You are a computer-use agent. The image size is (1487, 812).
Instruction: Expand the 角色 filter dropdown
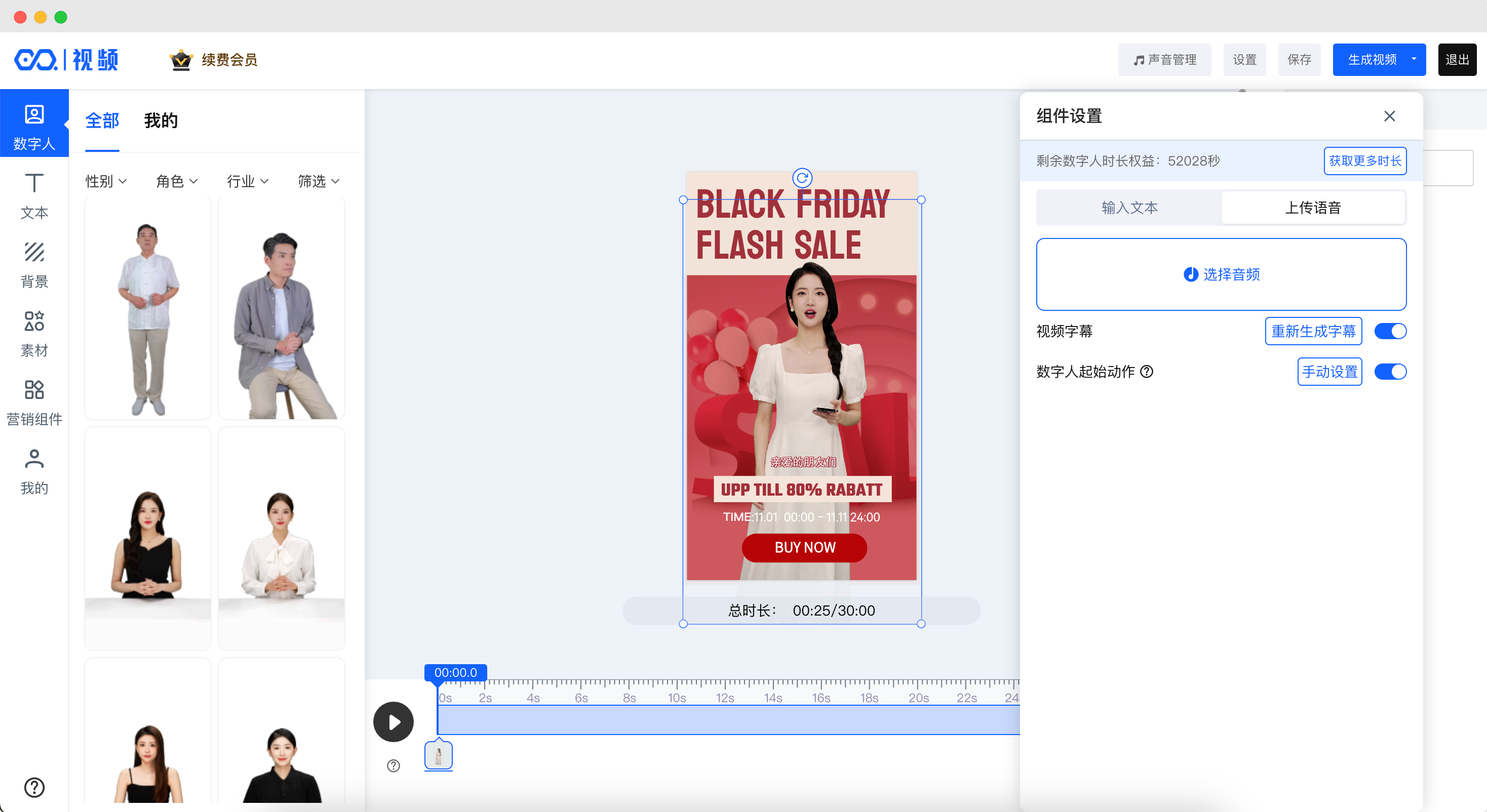(177, 181)
